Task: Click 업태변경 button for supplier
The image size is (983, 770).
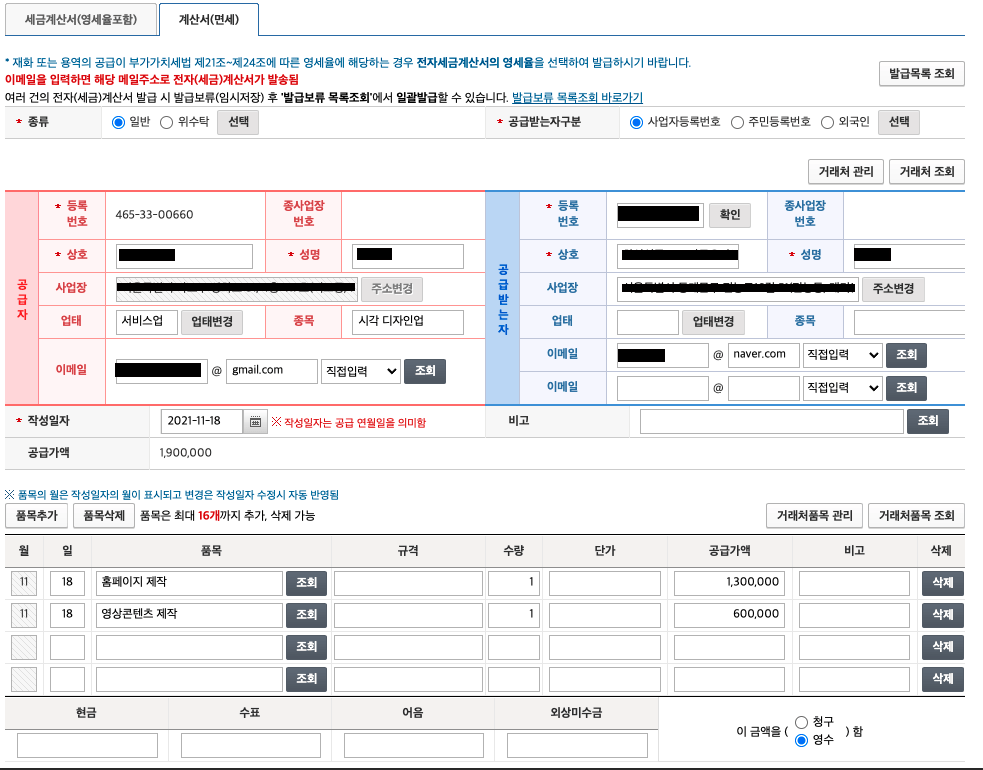Action: point(211,322)
